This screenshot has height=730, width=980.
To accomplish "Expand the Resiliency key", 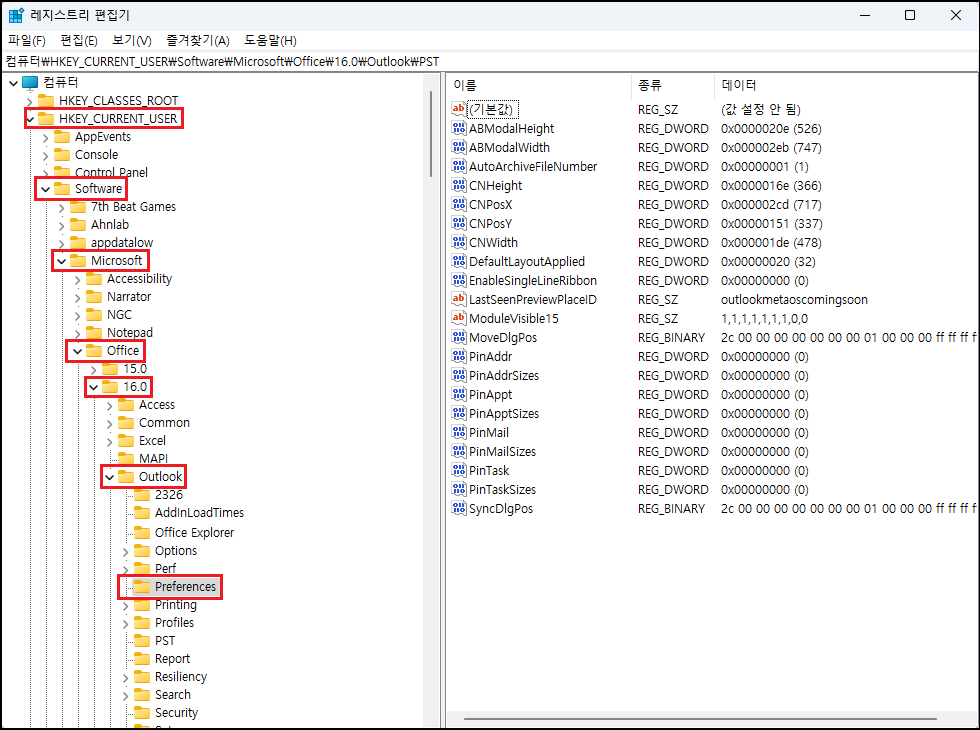I will [126, 677].
